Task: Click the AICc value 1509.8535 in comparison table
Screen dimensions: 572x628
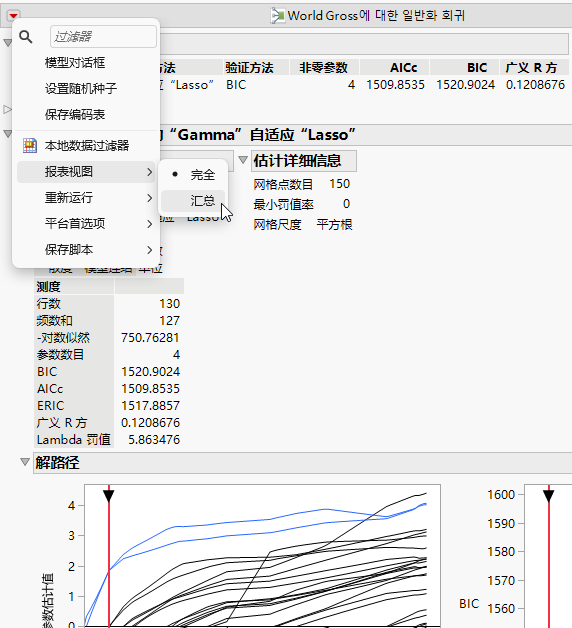Action: pos(395,85)
